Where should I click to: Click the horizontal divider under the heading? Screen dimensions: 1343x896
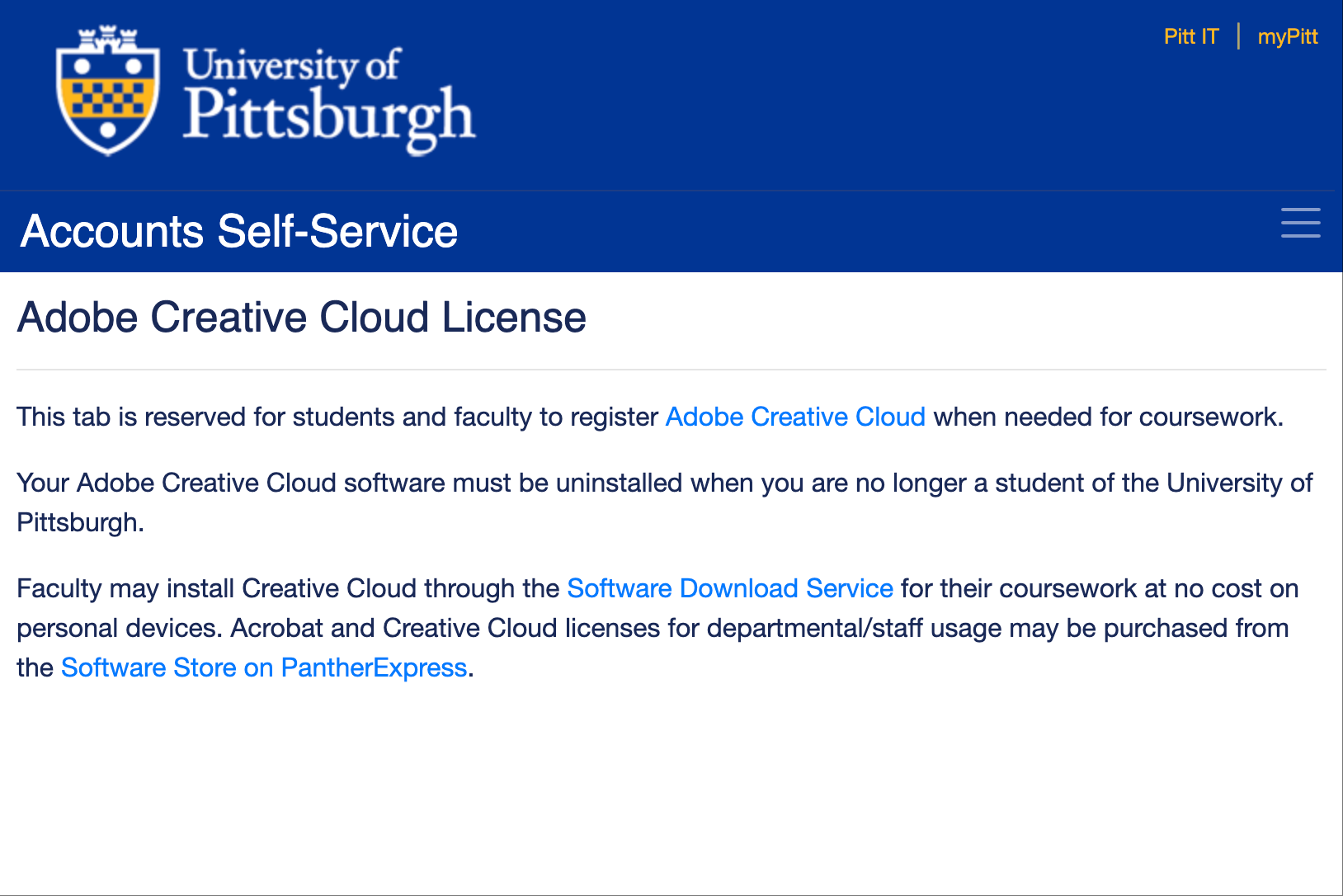[671, 370]
